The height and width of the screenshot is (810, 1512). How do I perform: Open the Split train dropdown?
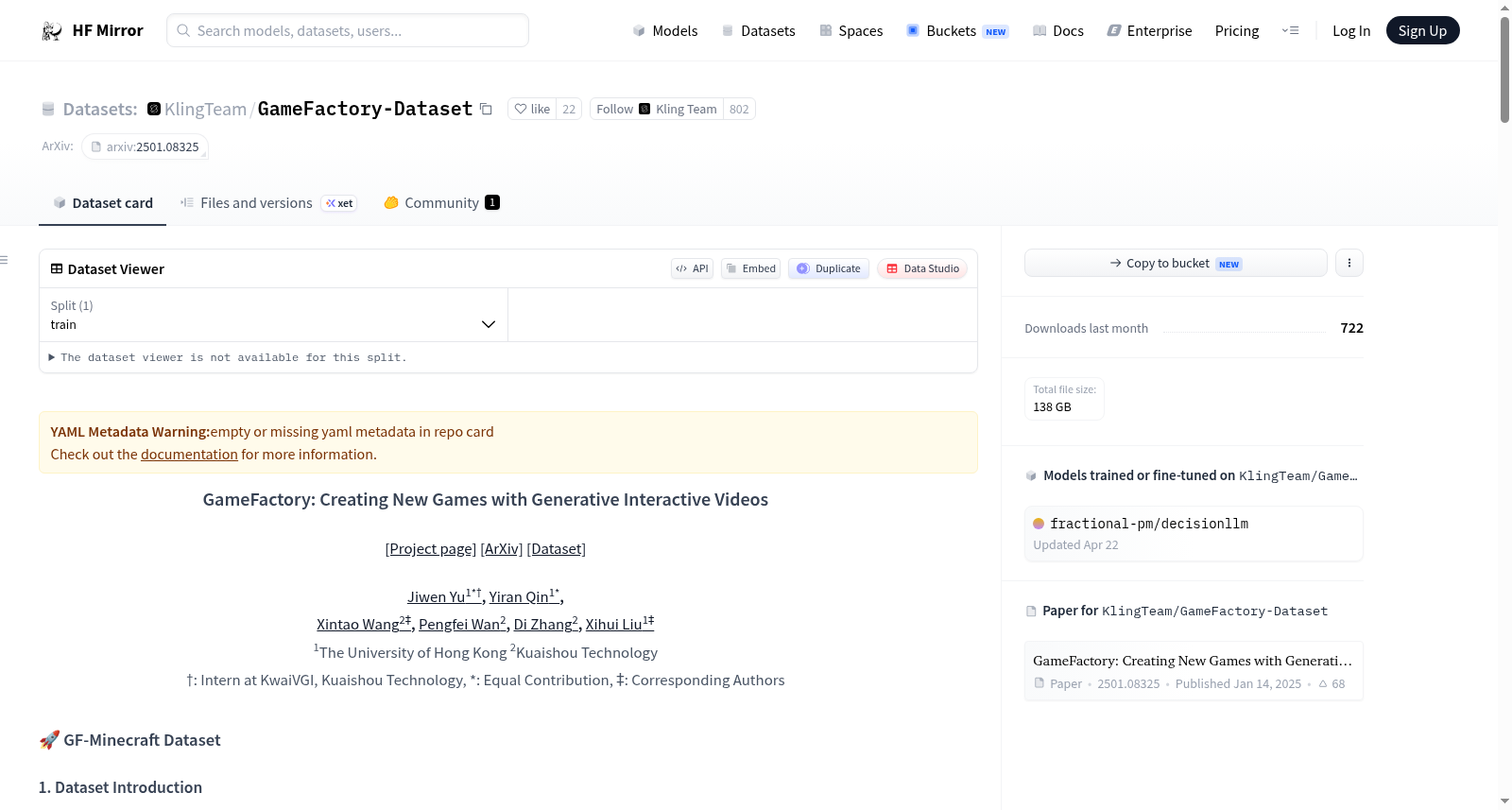273,315
